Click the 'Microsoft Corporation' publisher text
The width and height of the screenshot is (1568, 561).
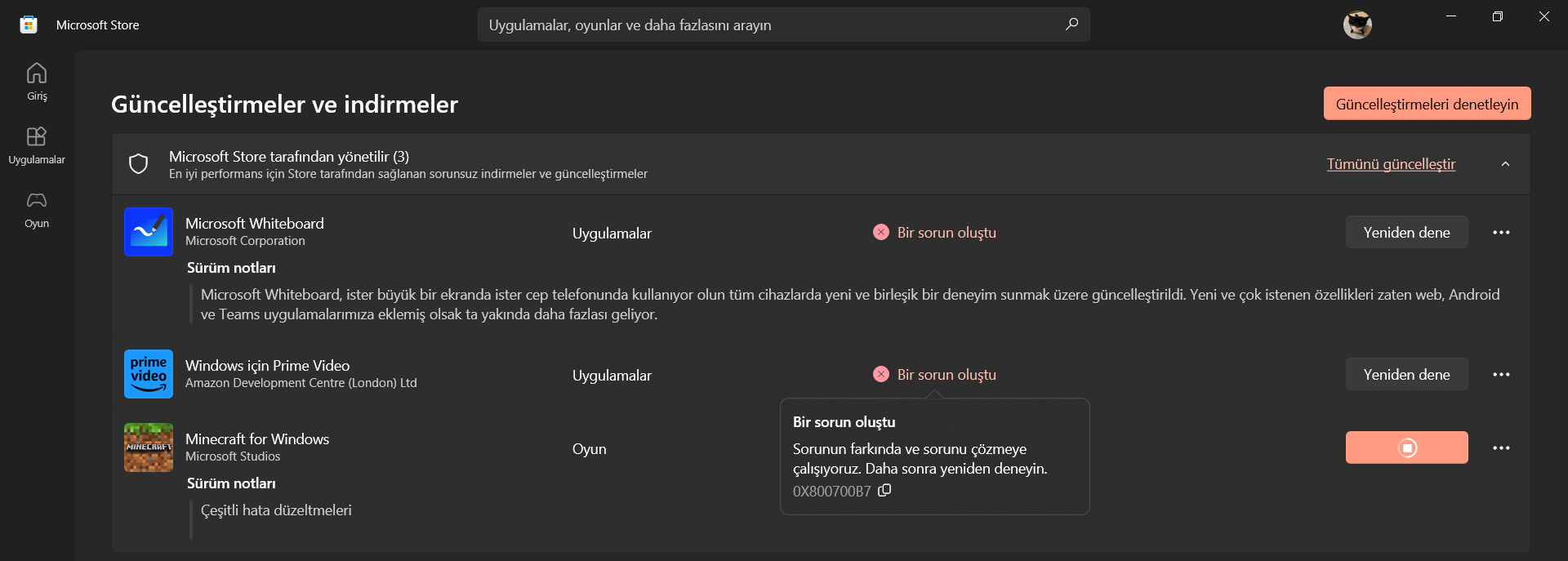245,241
